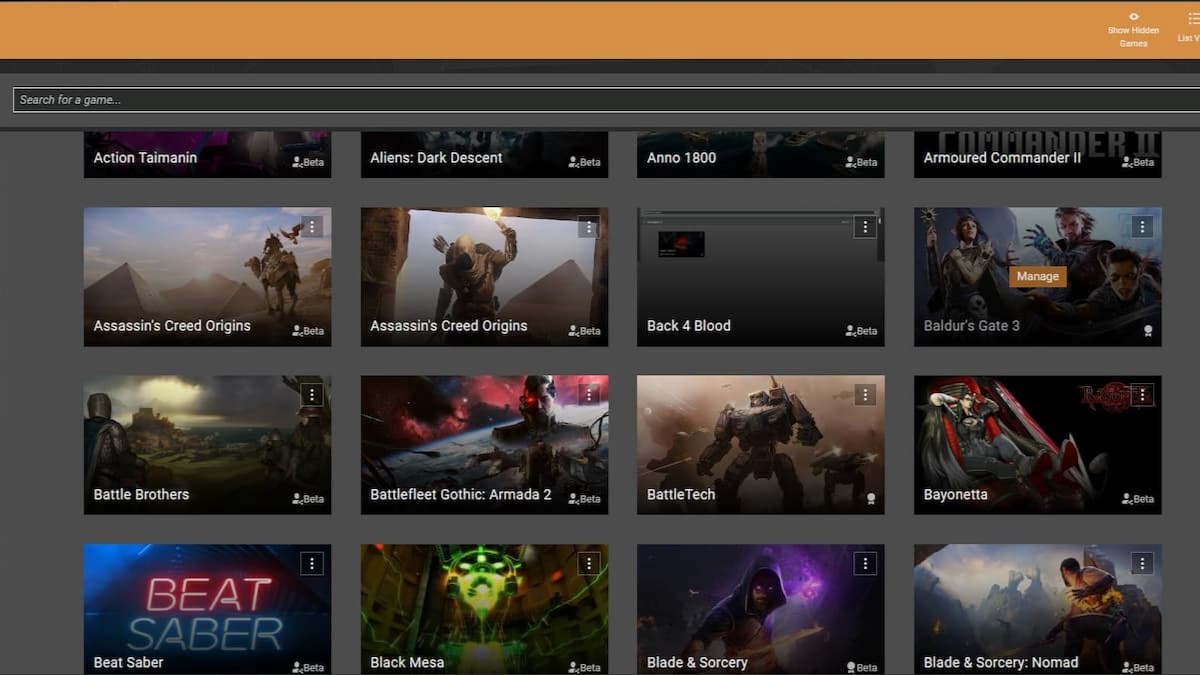Open options menu on Beat Saber tile
1200x675 pixels.
(x=312, y=564)
